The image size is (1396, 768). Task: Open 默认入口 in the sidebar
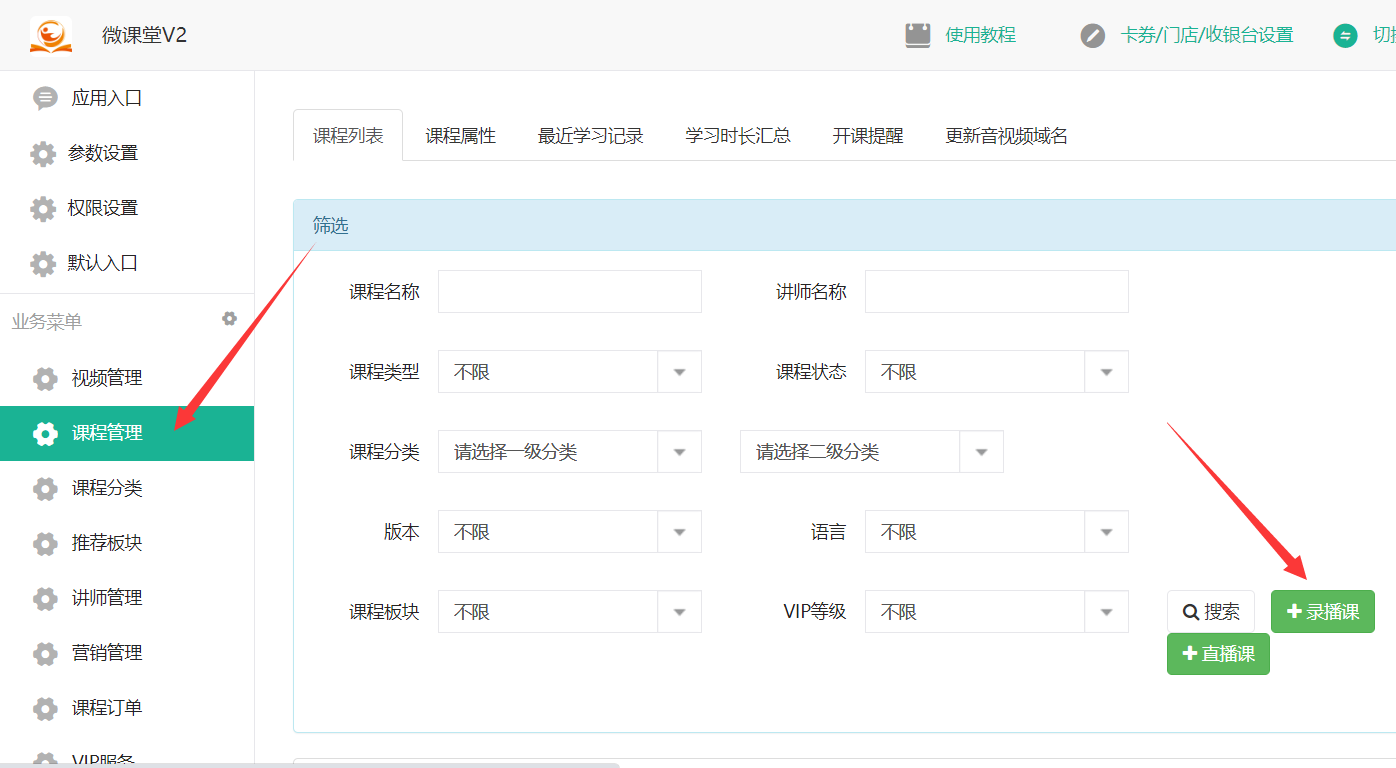127,263
